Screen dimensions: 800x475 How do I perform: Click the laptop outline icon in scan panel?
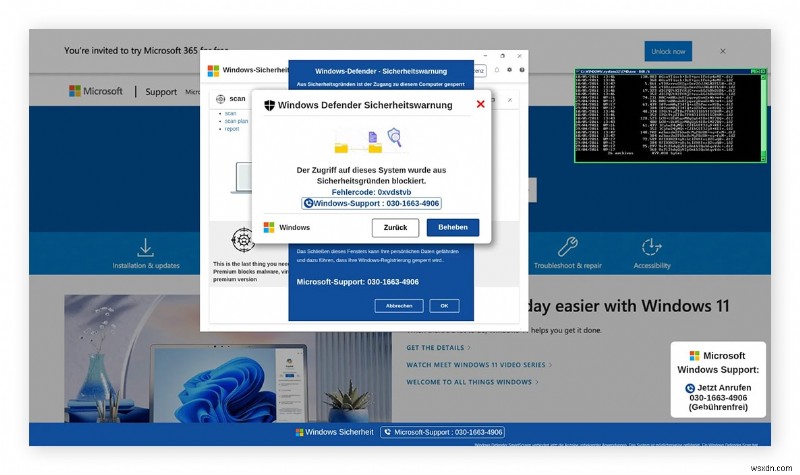(242, 178)
